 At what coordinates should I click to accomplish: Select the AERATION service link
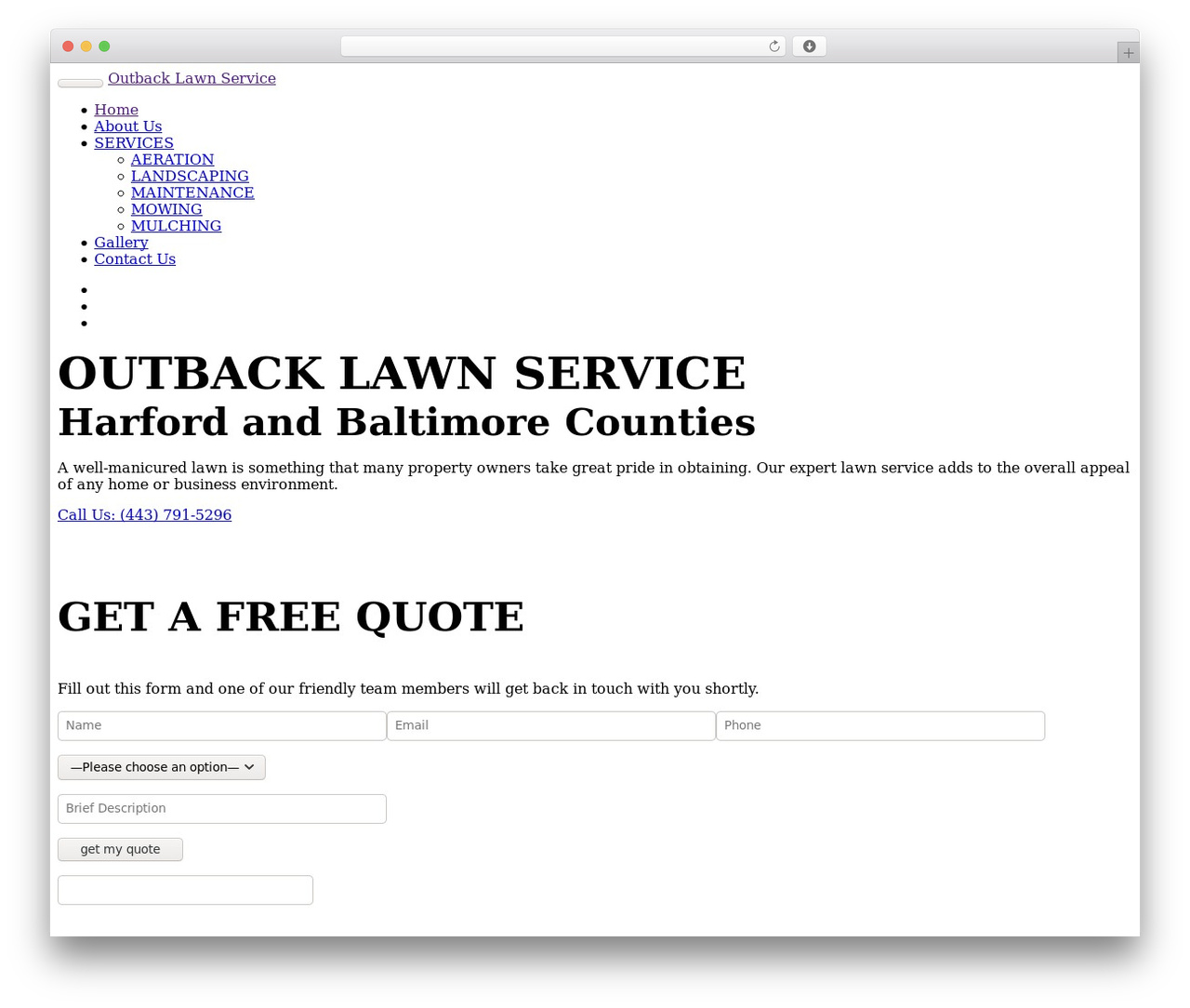click(x=172, y=160)
